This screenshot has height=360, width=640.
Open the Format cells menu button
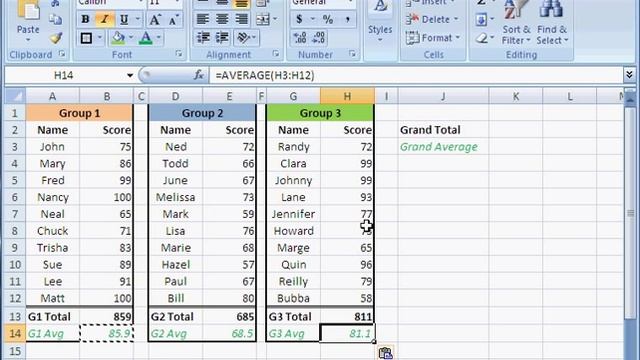coord(433,38)
